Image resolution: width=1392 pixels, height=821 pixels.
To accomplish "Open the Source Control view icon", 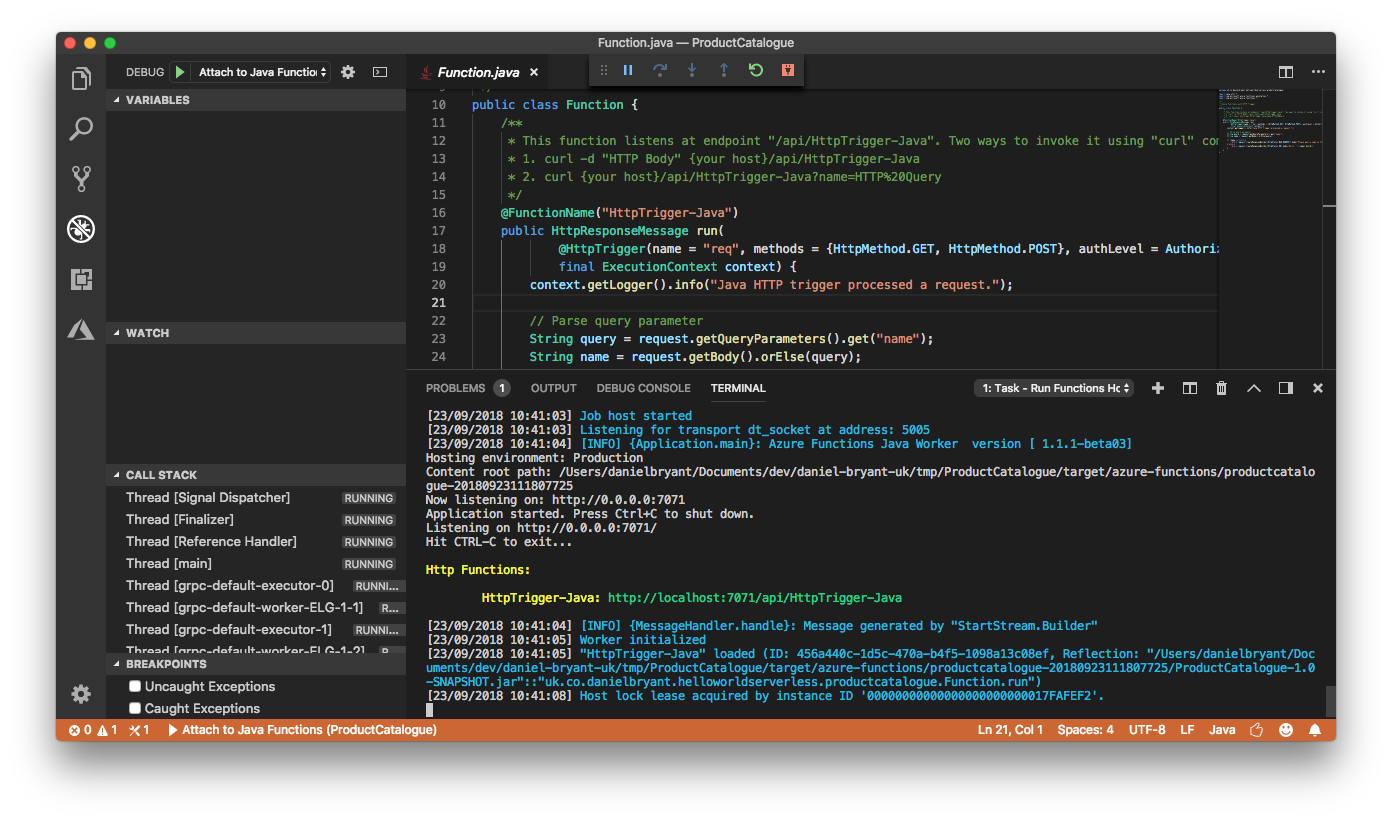I will [81, 179].
